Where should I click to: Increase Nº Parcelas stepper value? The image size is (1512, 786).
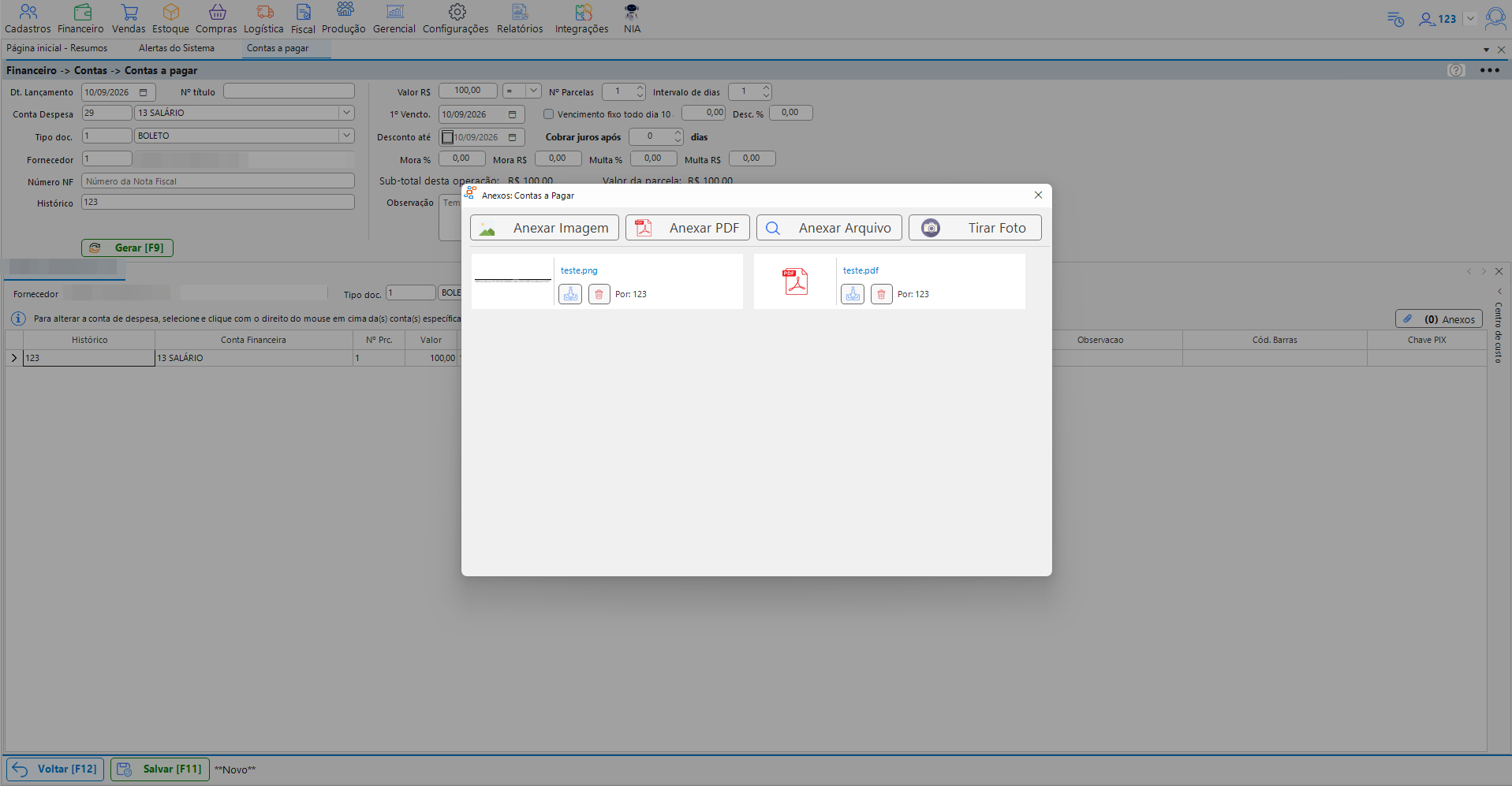[640, 88]
